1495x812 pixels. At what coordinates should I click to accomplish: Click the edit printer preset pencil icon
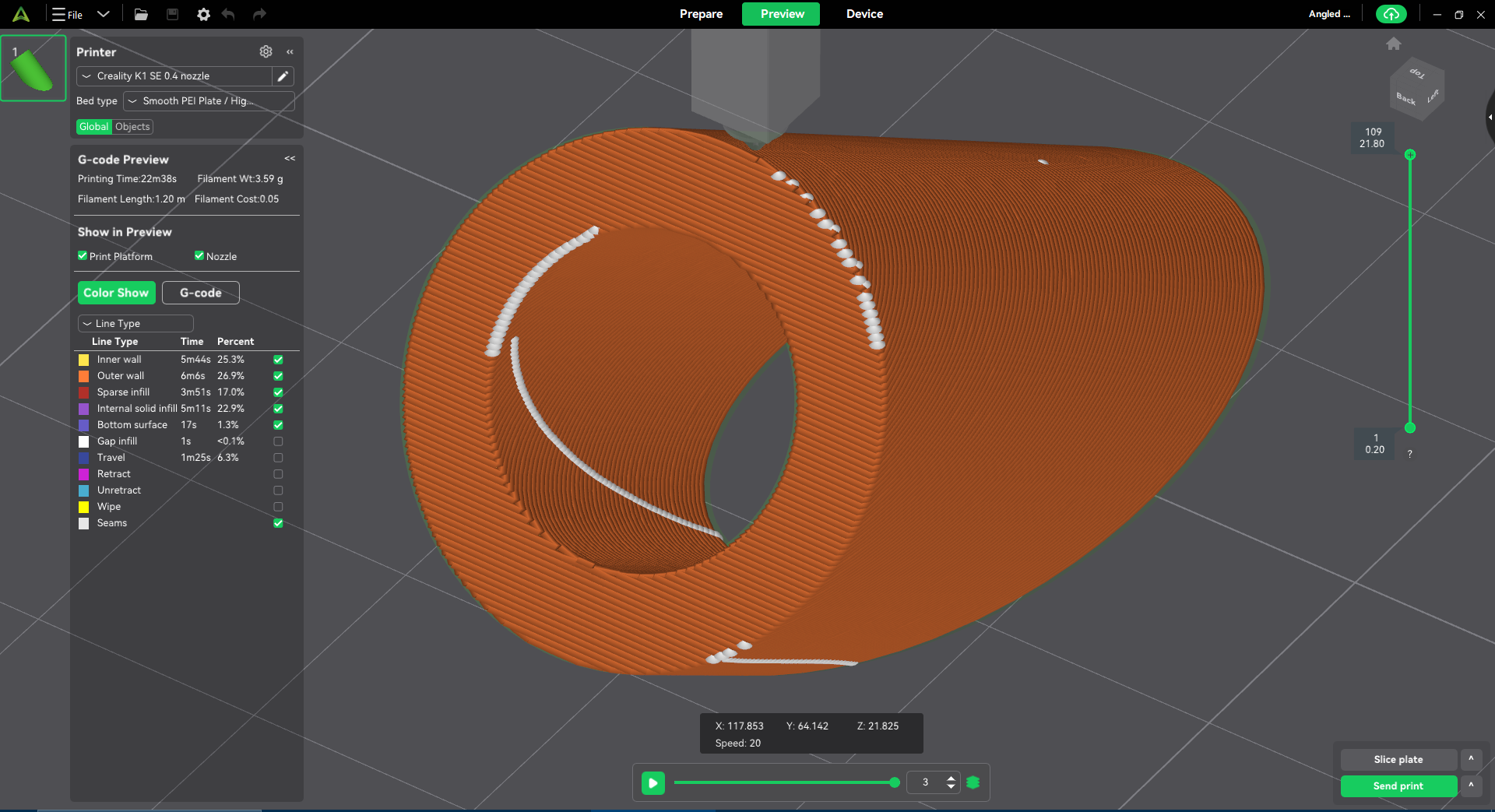(x=283, y=76)
